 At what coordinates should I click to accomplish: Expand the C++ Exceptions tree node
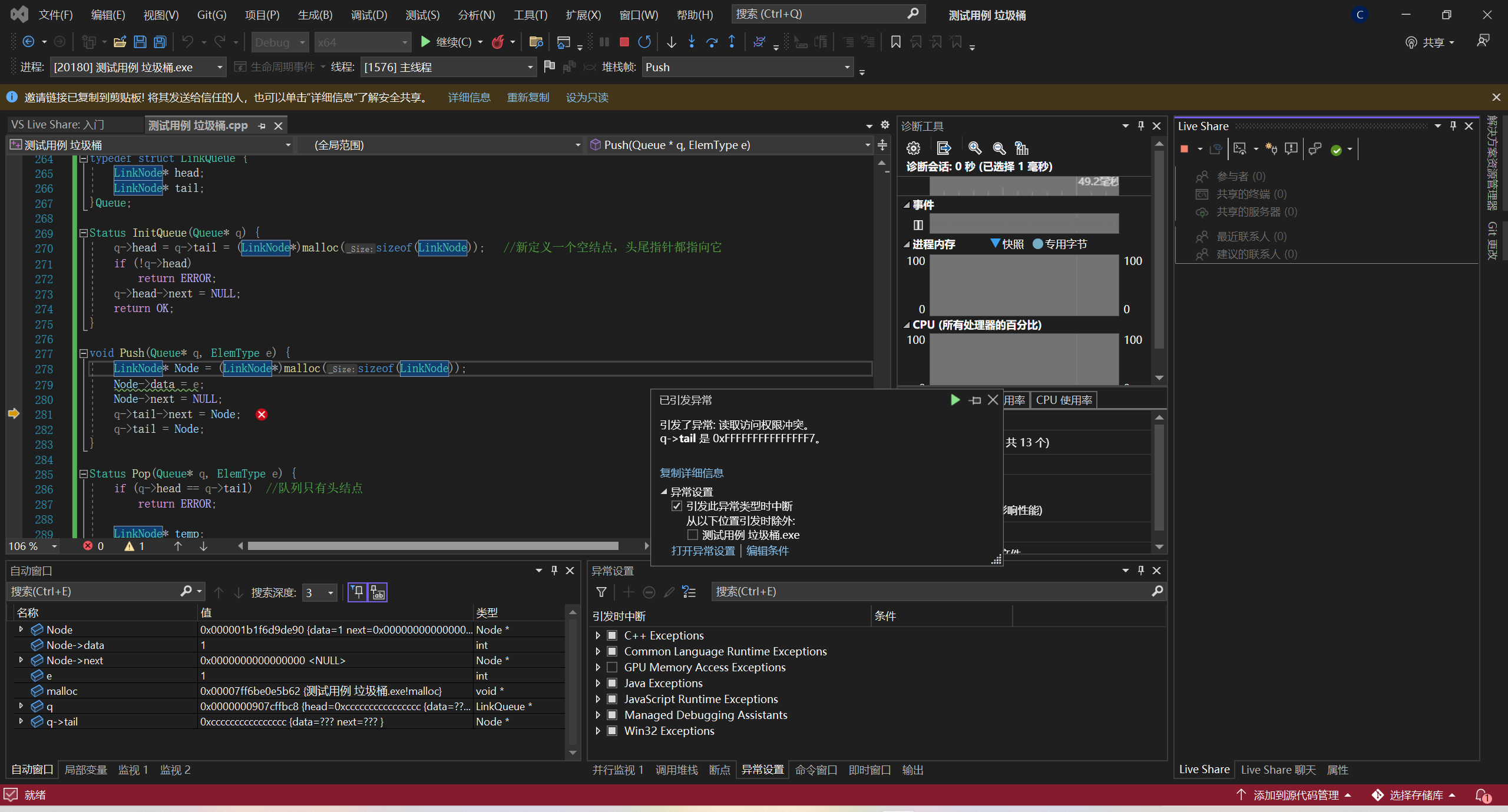click(598, 635)
